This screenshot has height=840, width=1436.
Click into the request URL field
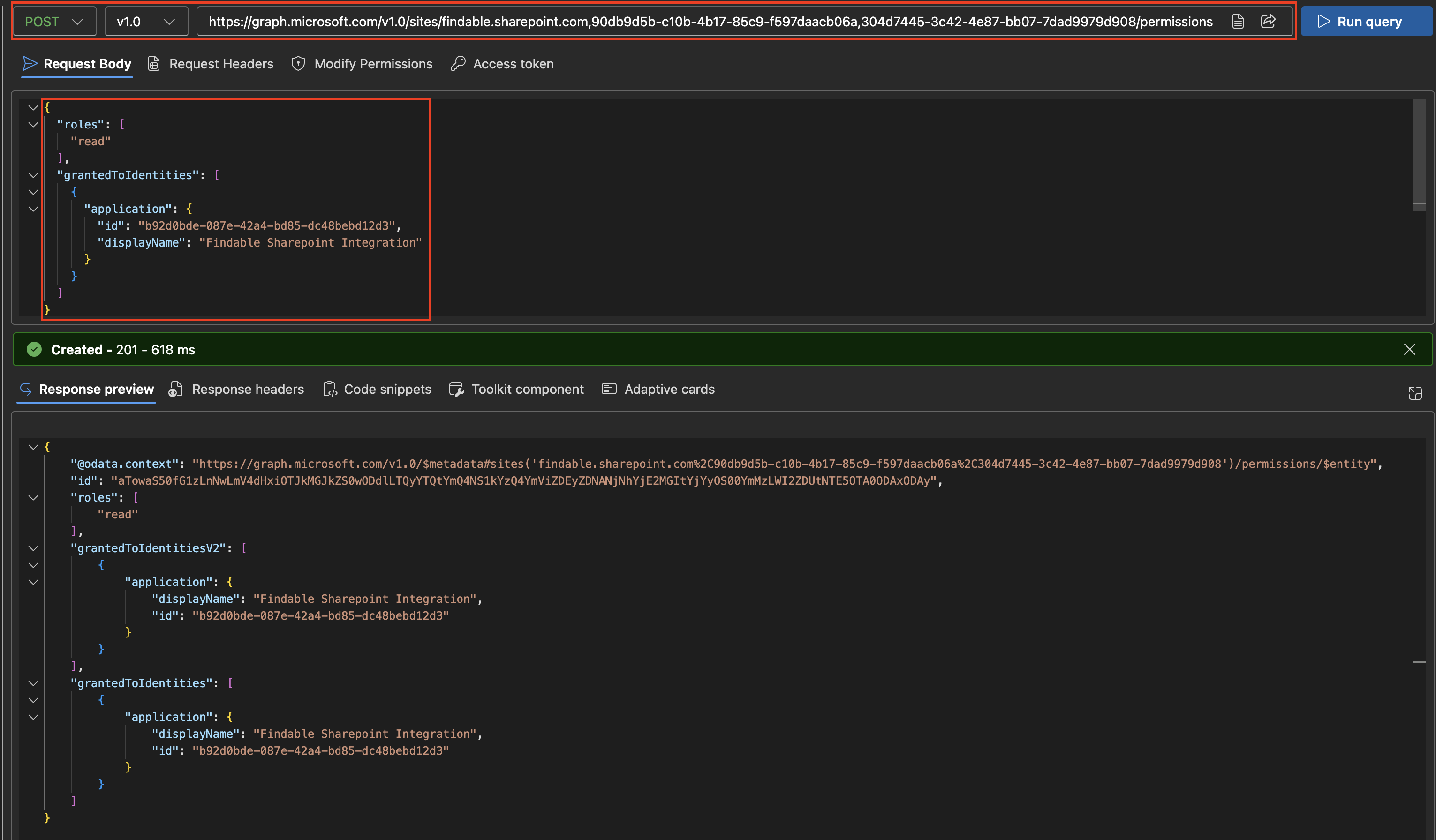click(x=710, y=22)
